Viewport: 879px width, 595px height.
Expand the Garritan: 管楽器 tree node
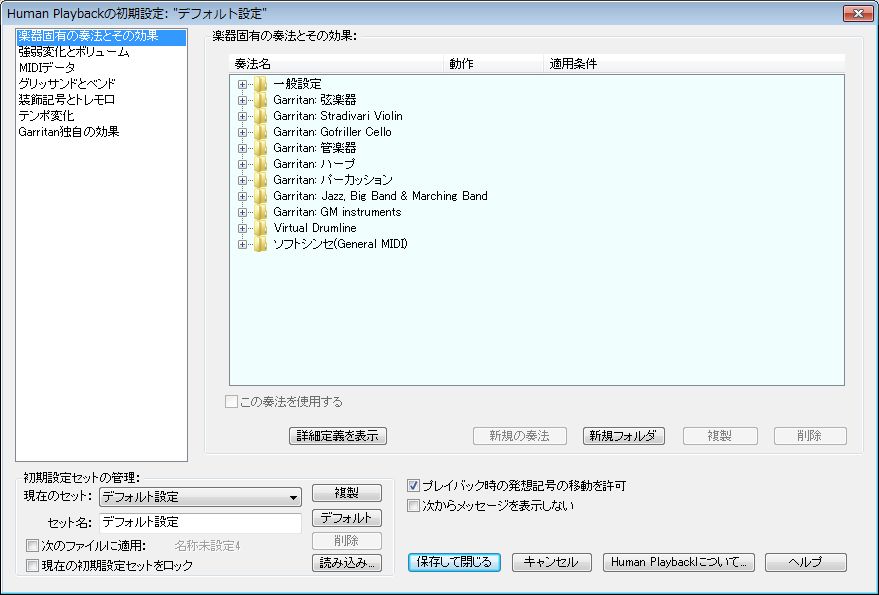pos(242,149)
